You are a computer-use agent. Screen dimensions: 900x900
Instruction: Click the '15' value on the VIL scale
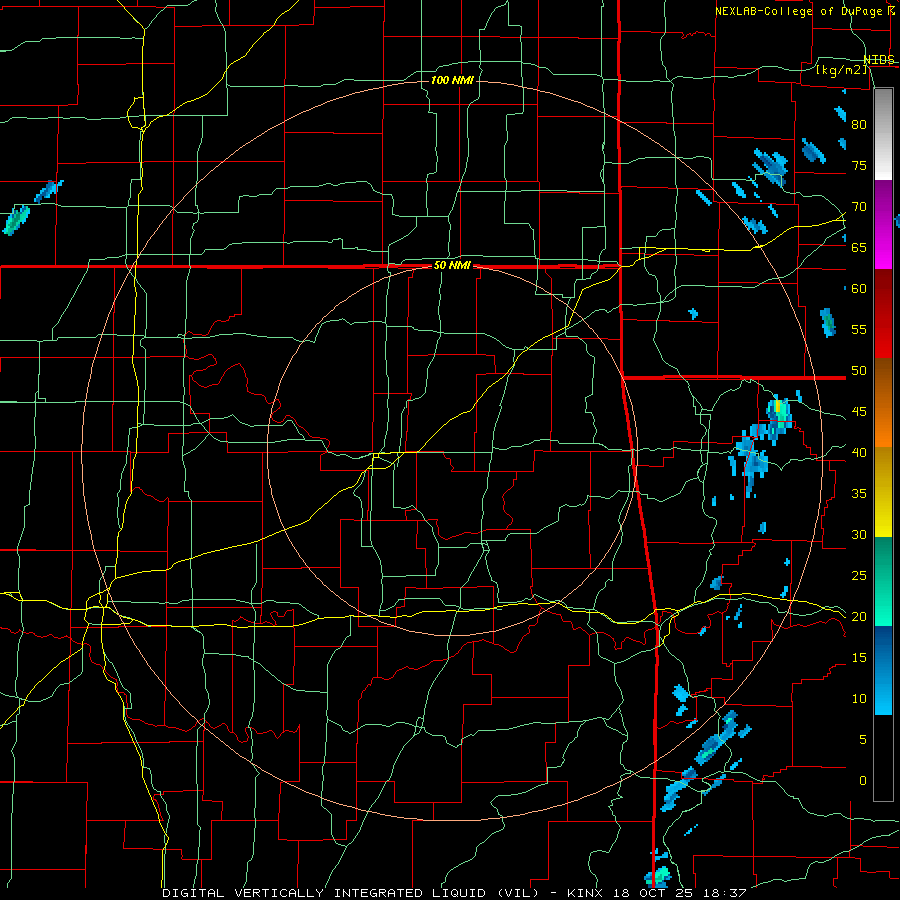[x=859, y=658]
